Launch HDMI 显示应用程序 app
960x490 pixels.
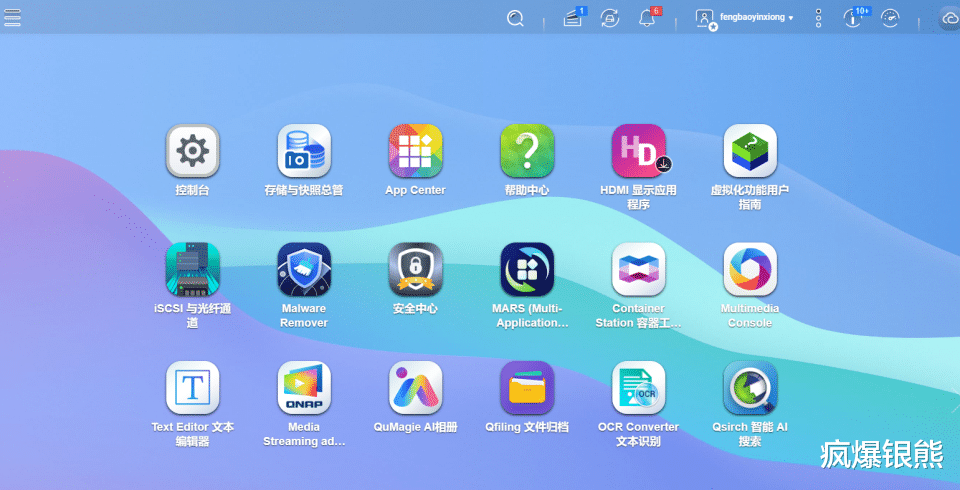click(x=638, y=151)
